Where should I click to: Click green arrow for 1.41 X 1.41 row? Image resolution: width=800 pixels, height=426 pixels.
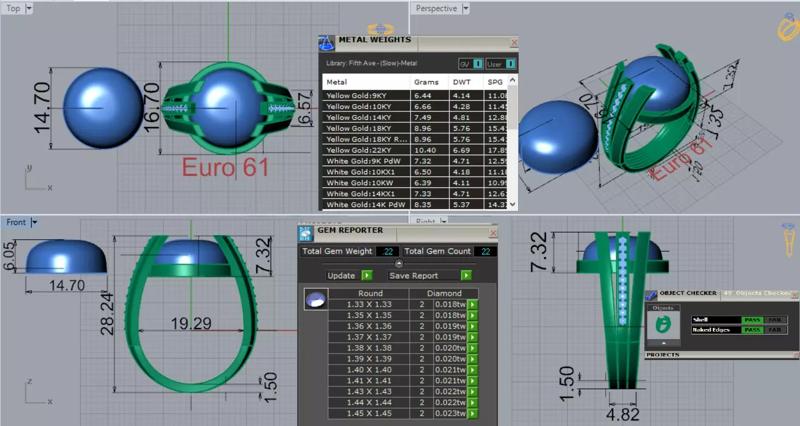point(473,381)
